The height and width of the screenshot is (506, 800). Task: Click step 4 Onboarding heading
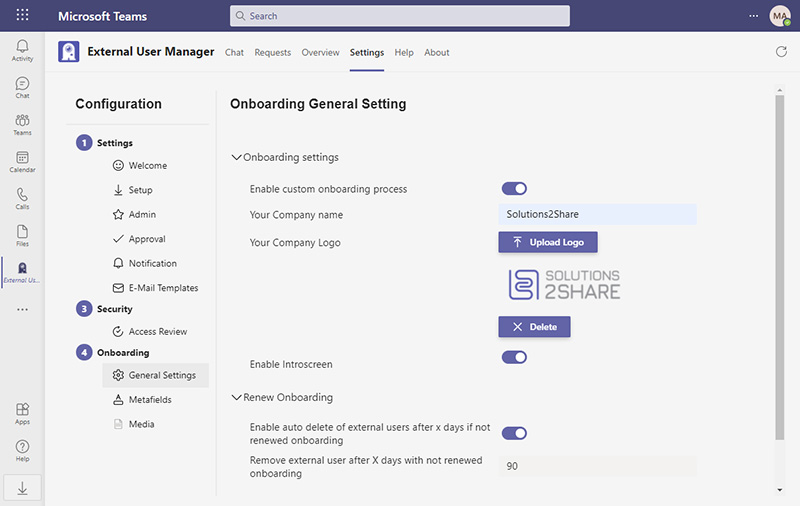click(113, 352)
